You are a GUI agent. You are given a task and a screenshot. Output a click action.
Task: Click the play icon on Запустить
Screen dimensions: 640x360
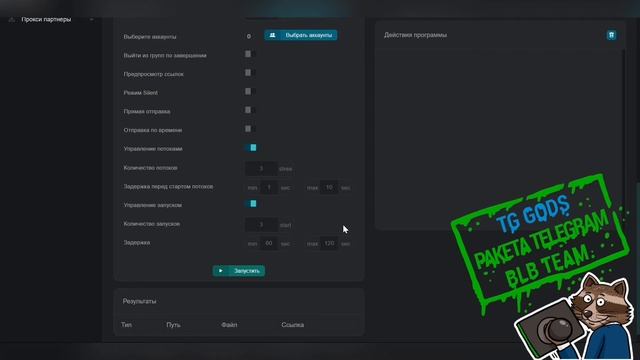(x=221, y=271)
